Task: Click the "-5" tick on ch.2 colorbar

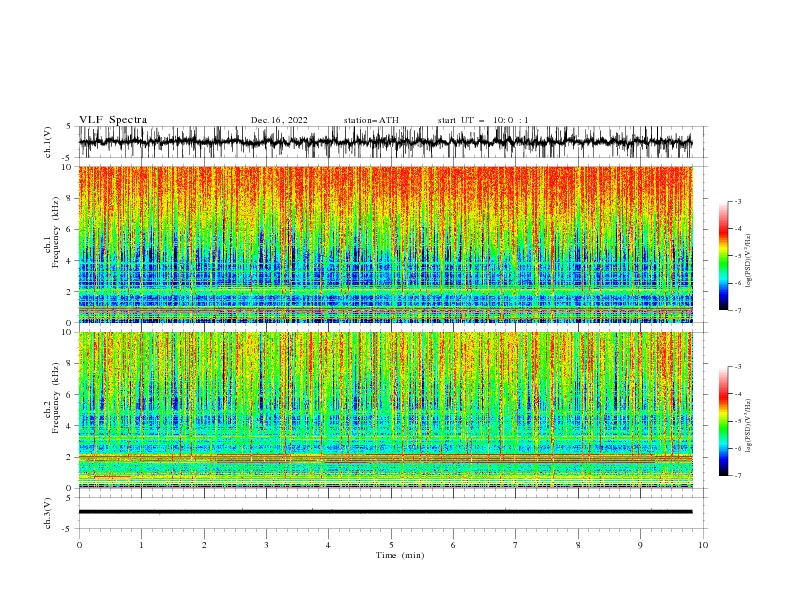Action: point(737,421)
